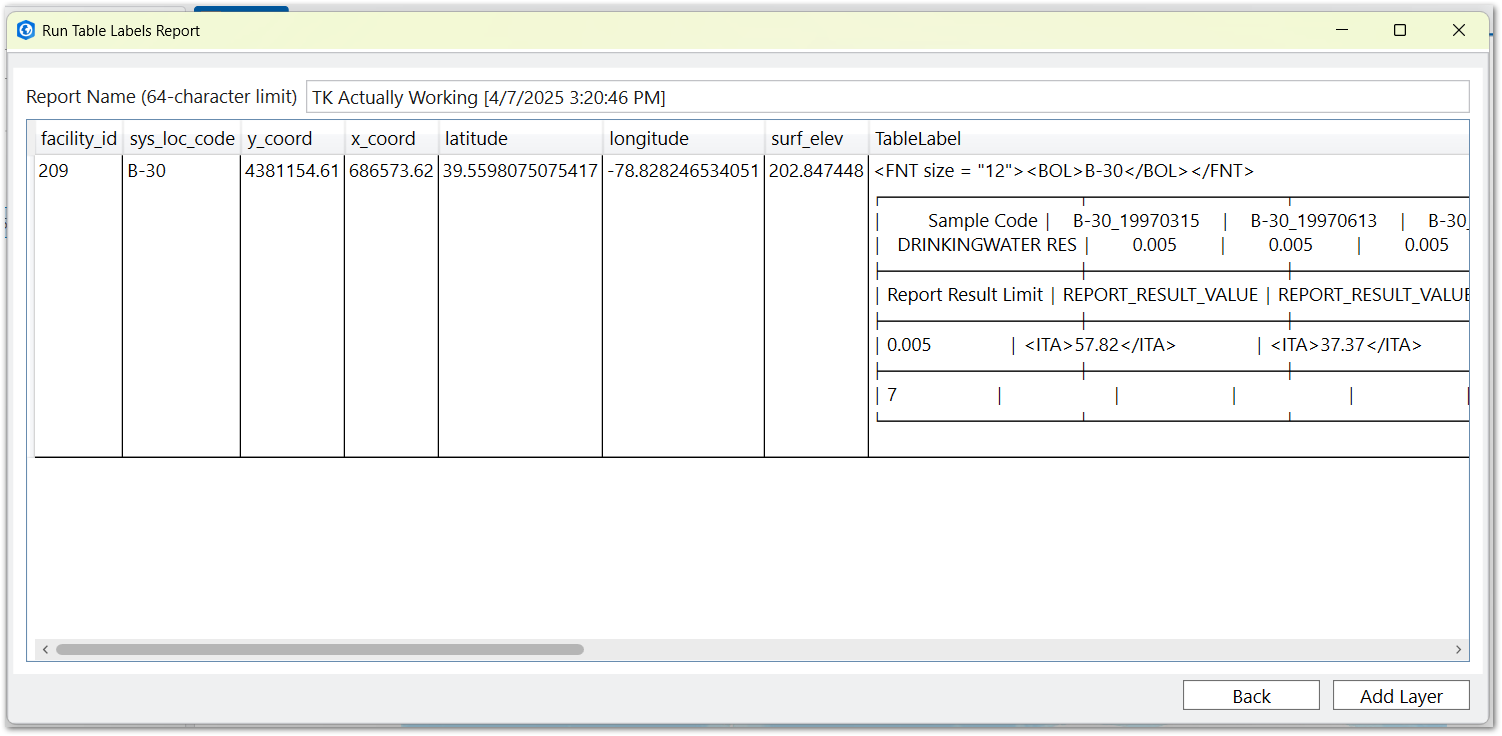1502x736 pixels.
Task: Click the sys_loc_code column header
Action: point(181,138)
